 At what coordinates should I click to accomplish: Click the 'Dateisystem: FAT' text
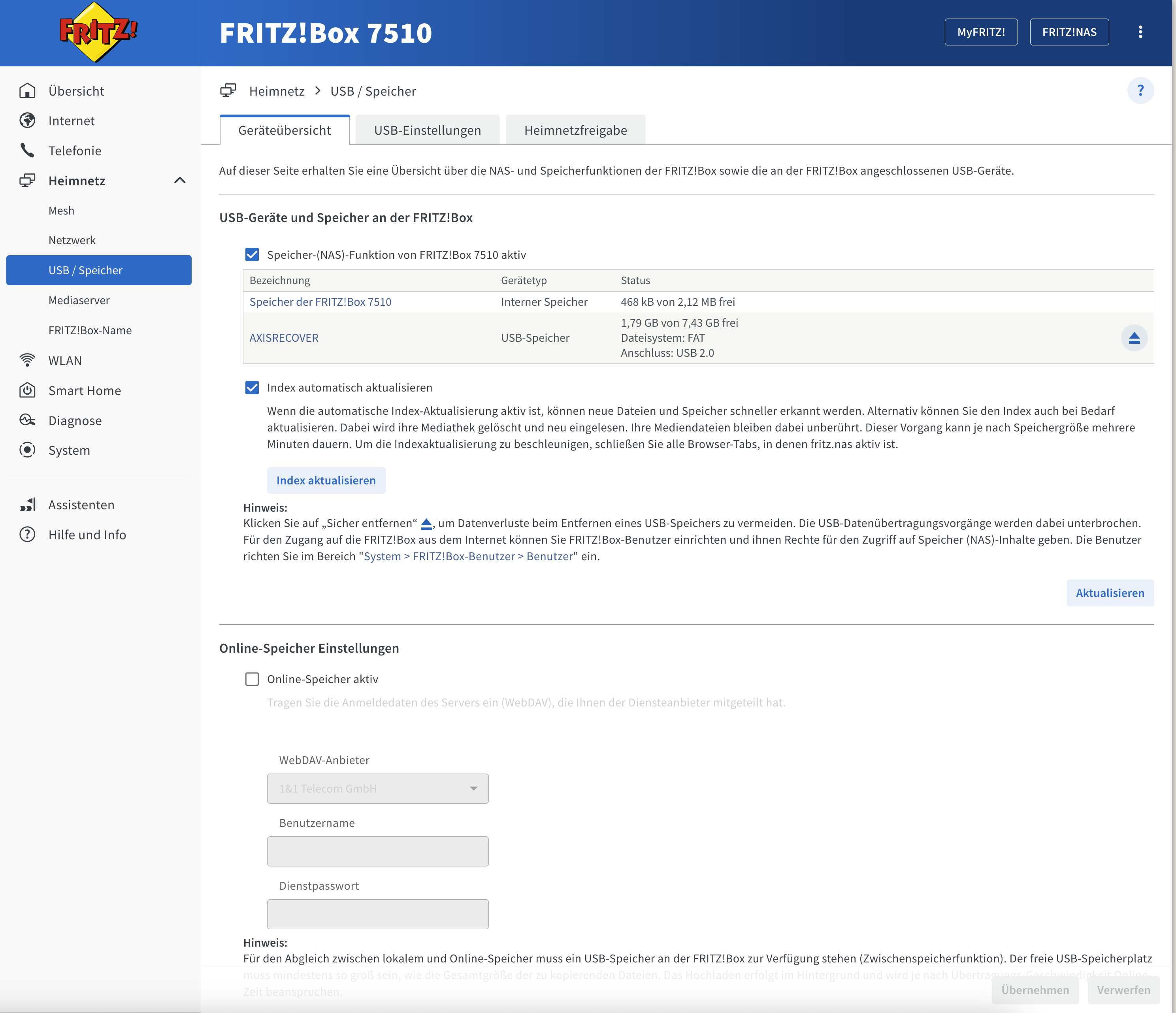point(662,338)
